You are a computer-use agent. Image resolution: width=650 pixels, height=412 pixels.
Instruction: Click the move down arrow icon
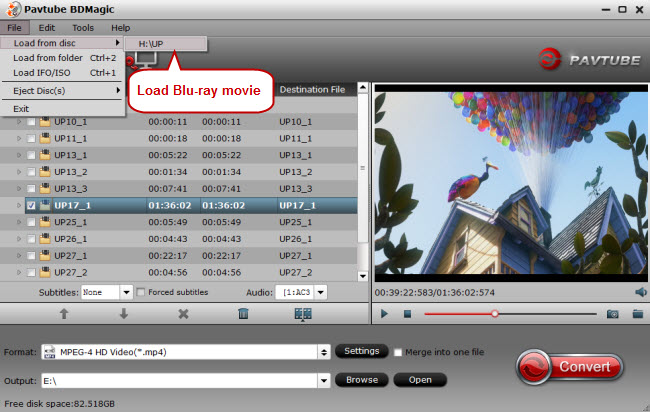coord(124,314)
